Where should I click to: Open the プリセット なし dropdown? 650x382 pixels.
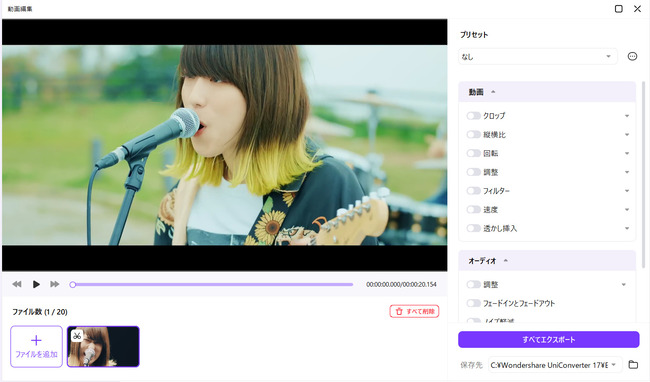(538, 56)
